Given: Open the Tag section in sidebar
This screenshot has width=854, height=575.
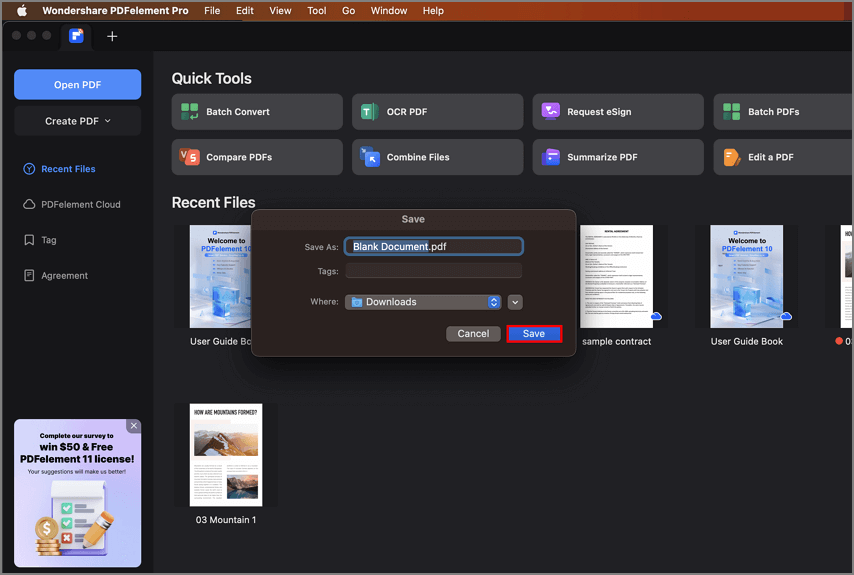Looking at the screenshot, I should pyautogui.click(x=40, y=240).
